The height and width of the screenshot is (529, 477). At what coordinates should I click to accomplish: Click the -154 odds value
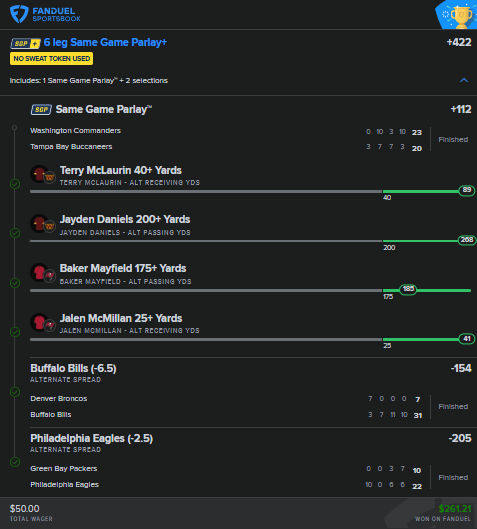(x=461, y=368)
